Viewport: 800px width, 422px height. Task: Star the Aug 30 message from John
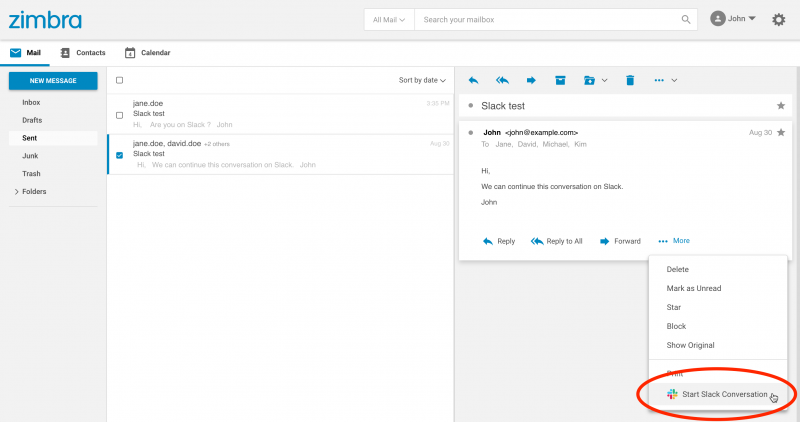pos(781,132)
